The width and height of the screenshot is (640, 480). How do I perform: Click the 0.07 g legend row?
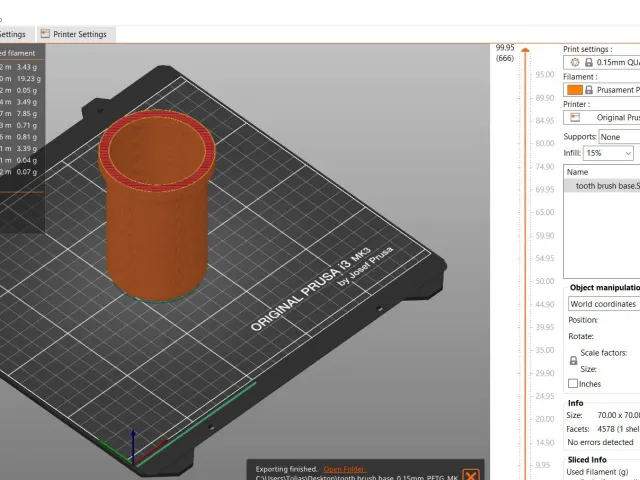click(x=20, y=172)
